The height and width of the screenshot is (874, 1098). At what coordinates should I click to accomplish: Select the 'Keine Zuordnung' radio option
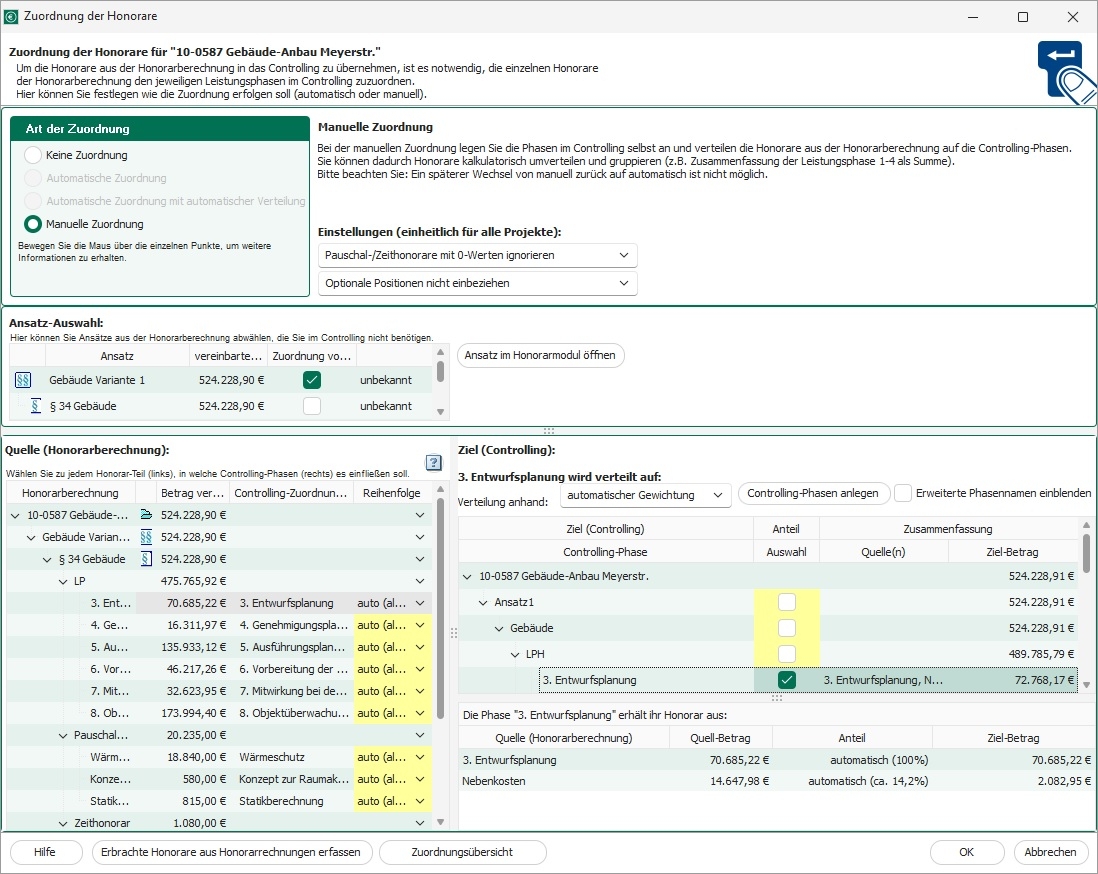tap(33, 155)
